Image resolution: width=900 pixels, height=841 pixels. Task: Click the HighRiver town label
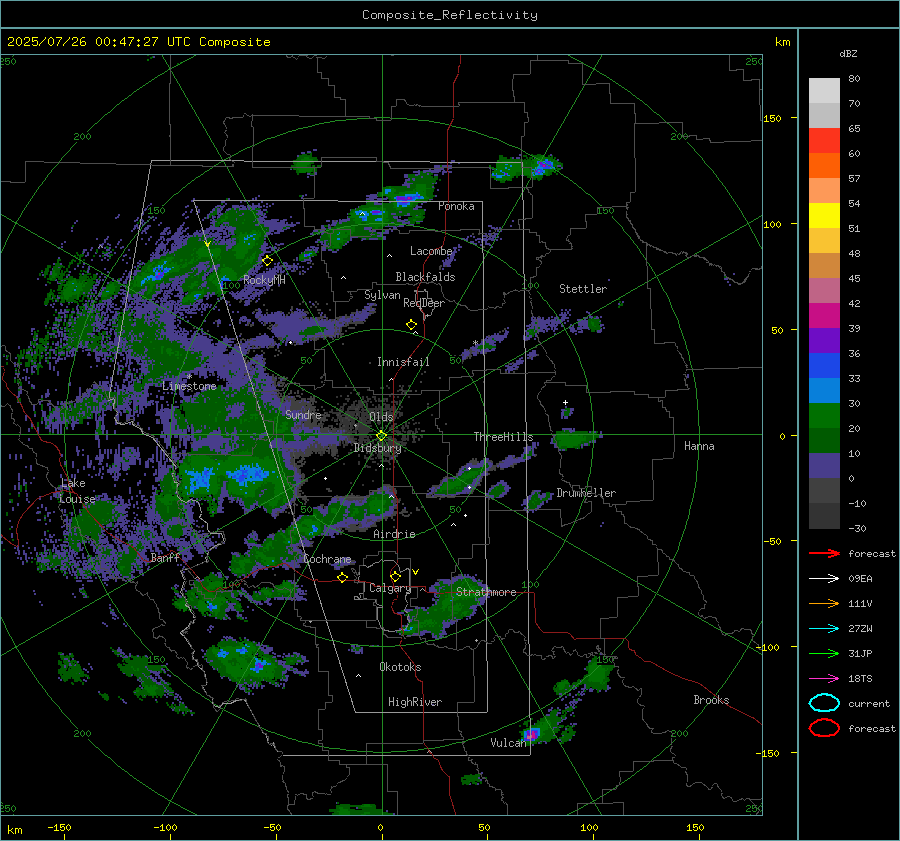[x=415, y=702]
